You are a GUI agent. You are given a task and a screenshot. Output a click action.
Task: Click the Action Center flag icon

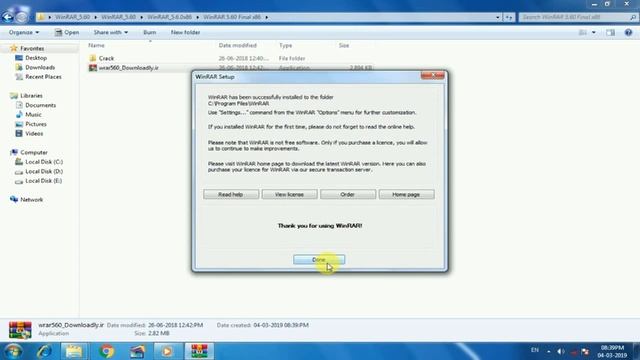[585, 351]
